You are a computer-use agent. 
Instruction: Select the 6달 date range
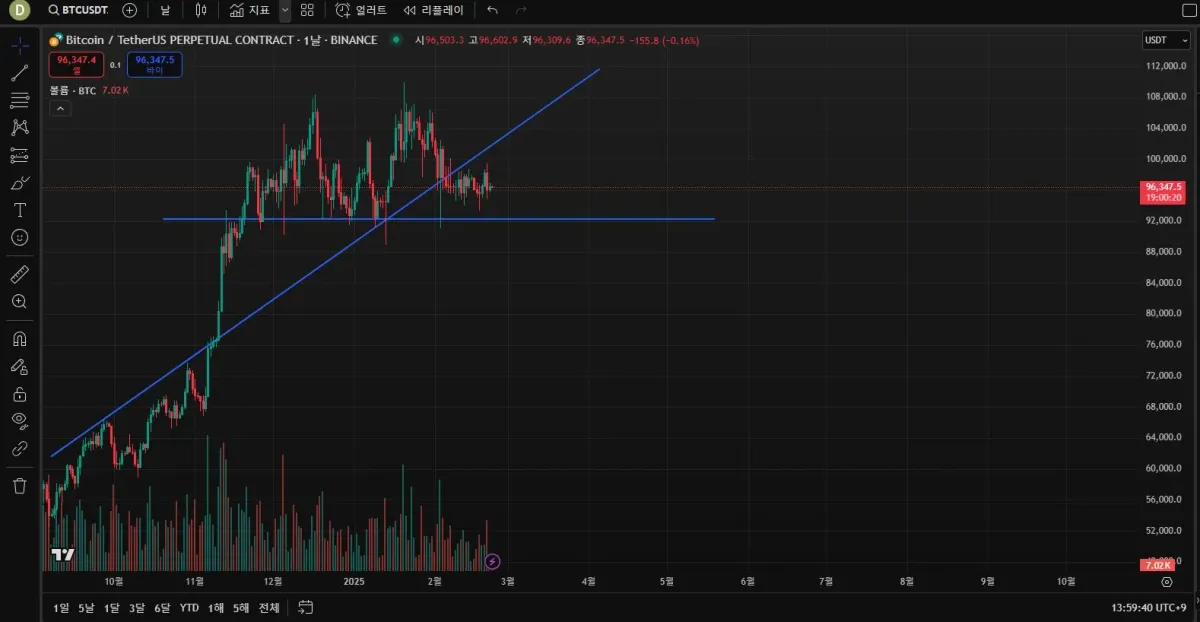(162, 607)
